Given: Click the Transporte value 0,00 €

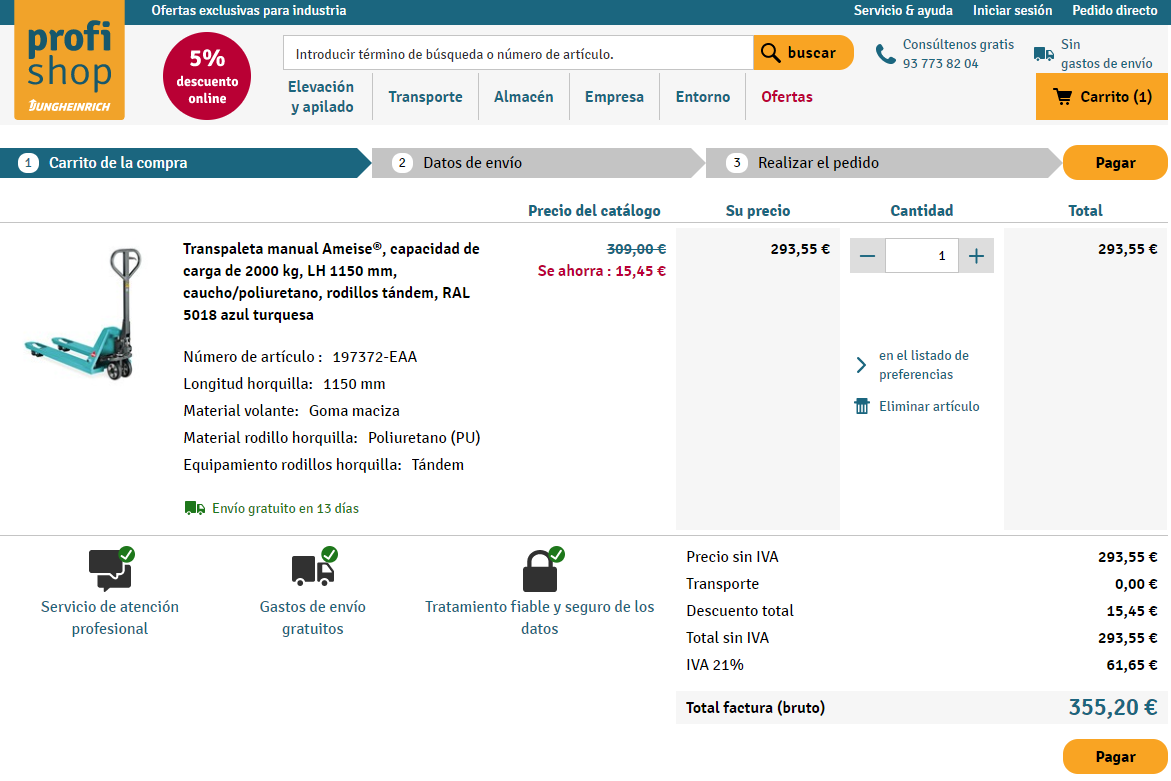Looking at the screenshot, I should (1136, 584).
